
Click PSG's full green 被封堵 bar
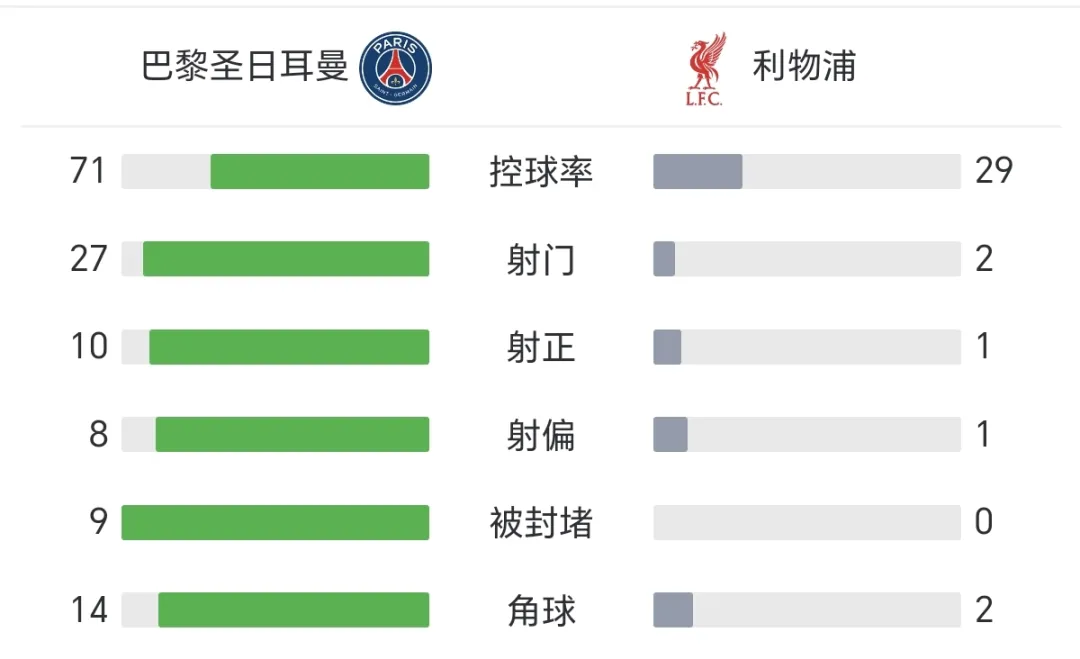click(276, 523)
